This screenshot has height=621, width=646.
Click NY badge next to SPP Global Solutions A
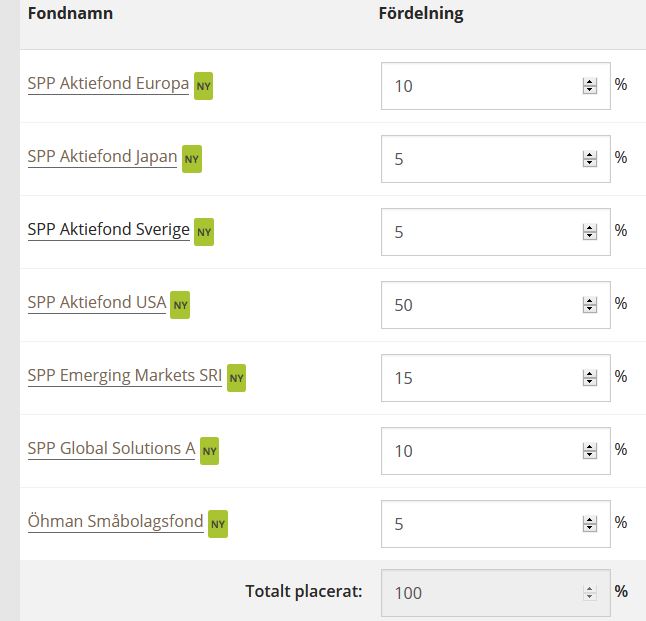(x=209, y=451)
